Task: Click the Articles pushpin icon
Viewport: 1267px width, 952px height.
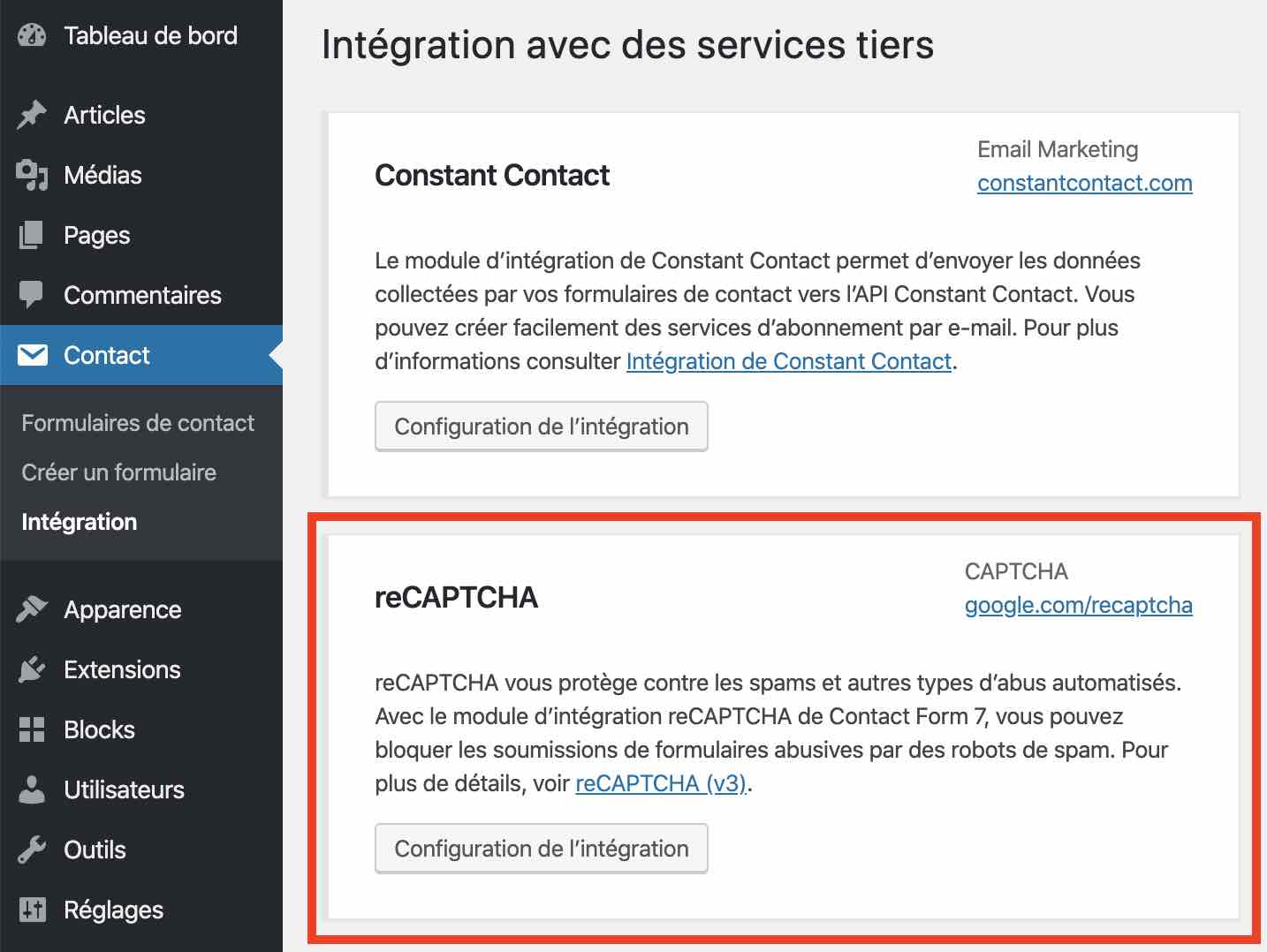Action: pos(32,115)
